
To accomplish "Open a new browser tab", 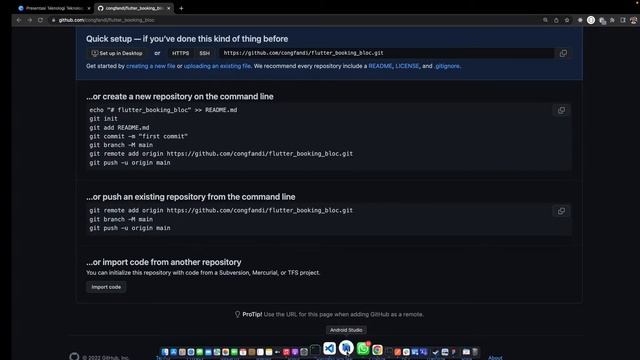I will pos(181,8).
